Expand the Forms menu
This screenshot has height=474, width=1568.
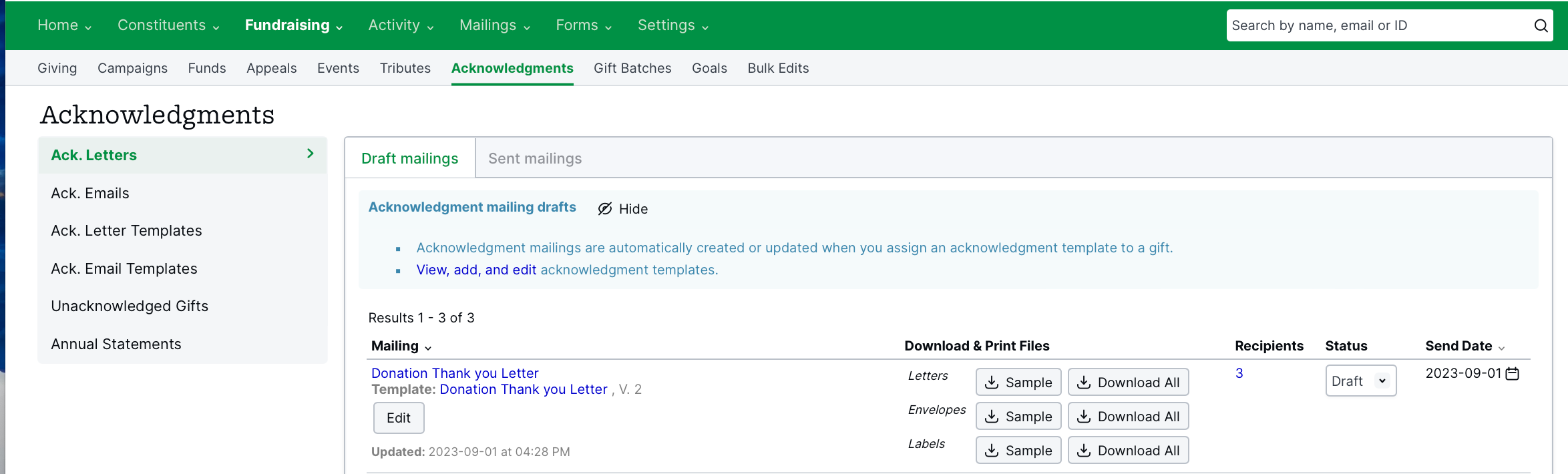584,25
